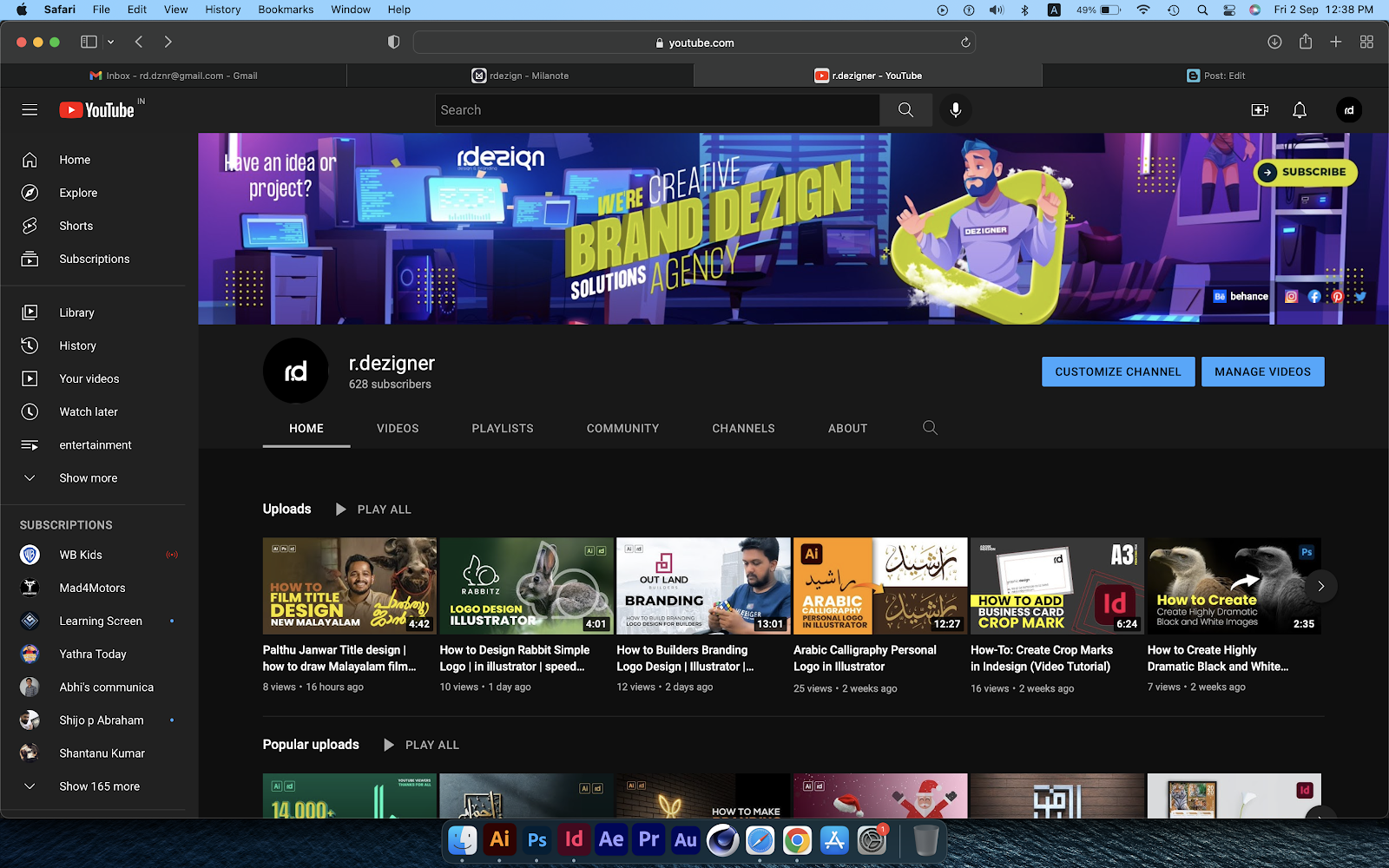The height and width of the screenshot is (868, 1389).
Task: Click the Safari privacy shield icon
Action: click(393, 42)
